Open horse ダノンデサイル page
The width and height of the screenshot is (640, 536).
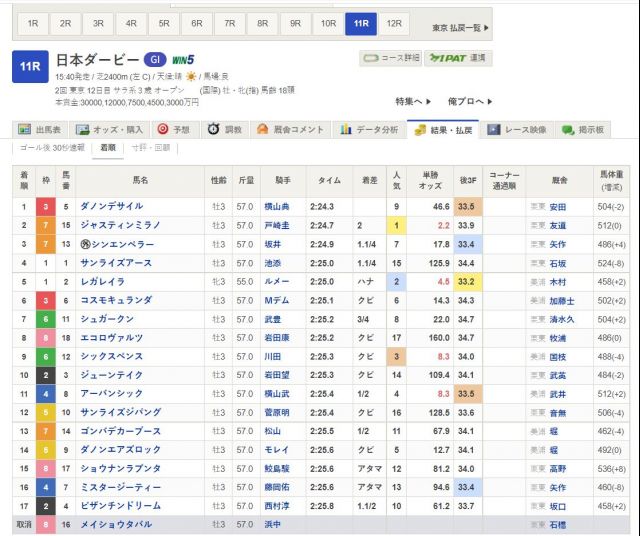tap(111, 206)
